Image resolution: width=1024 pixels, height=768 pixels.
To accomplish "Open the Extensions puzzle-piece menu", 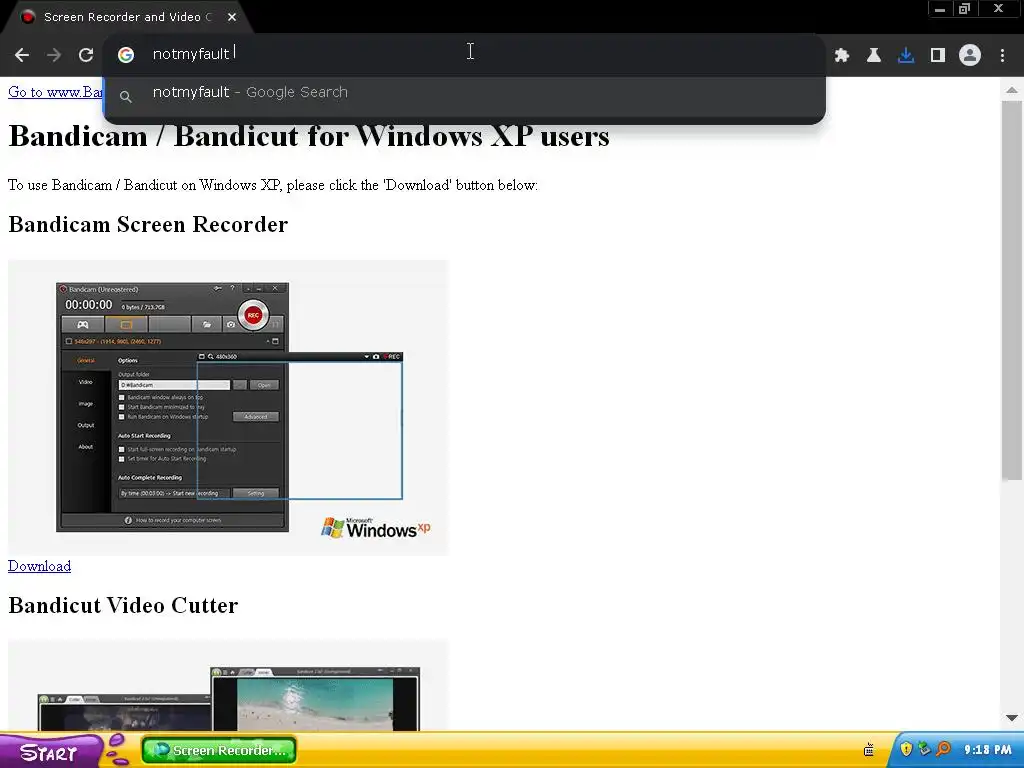I will (x=842, y=55).
